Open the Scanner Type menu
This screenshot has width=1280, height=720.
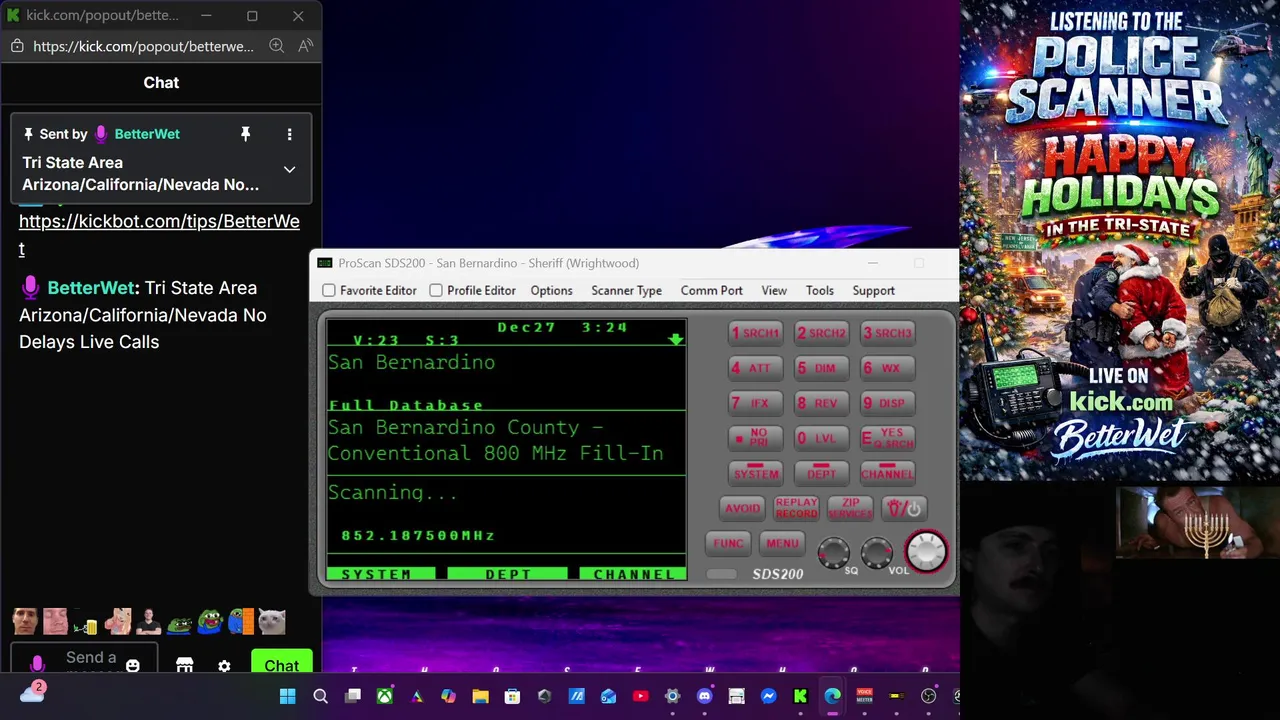coord(626,290)
